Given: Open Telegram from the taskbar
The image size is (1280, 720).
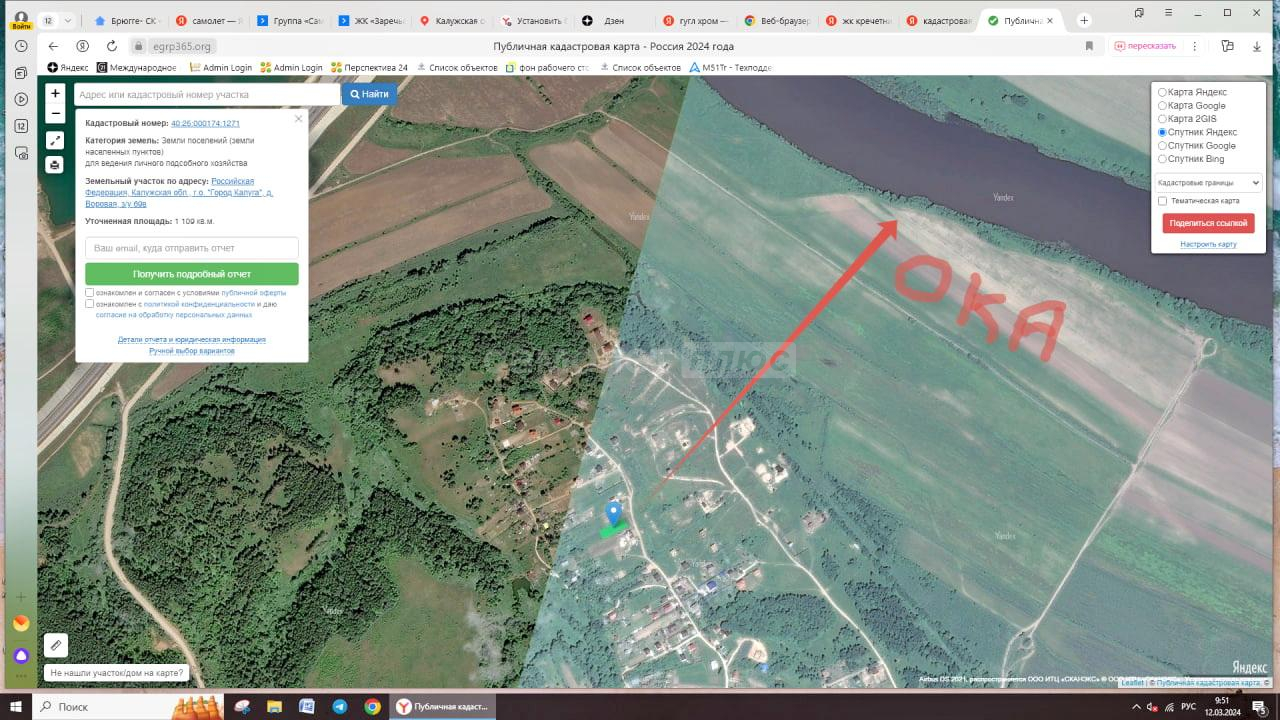Looking at the screenshot, I should click(x=340, y=707).
